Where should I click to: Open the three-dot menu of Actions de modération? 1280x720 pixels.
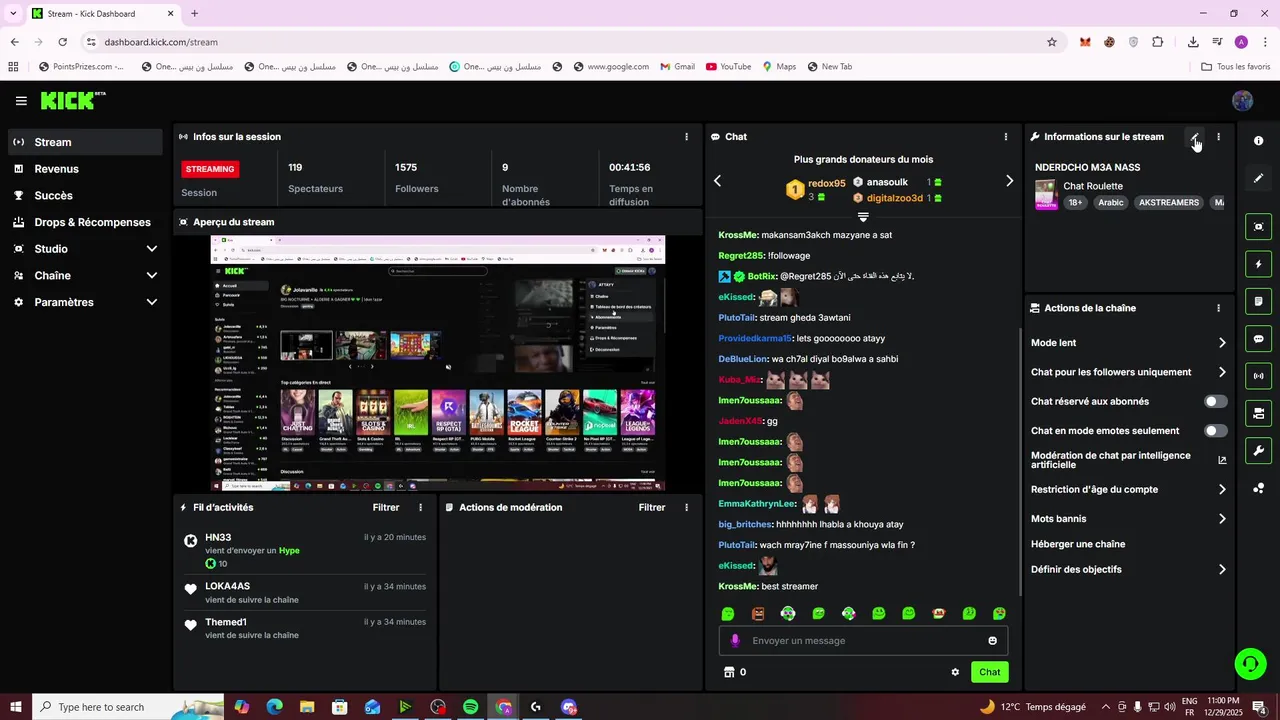[x=686, y=508]
